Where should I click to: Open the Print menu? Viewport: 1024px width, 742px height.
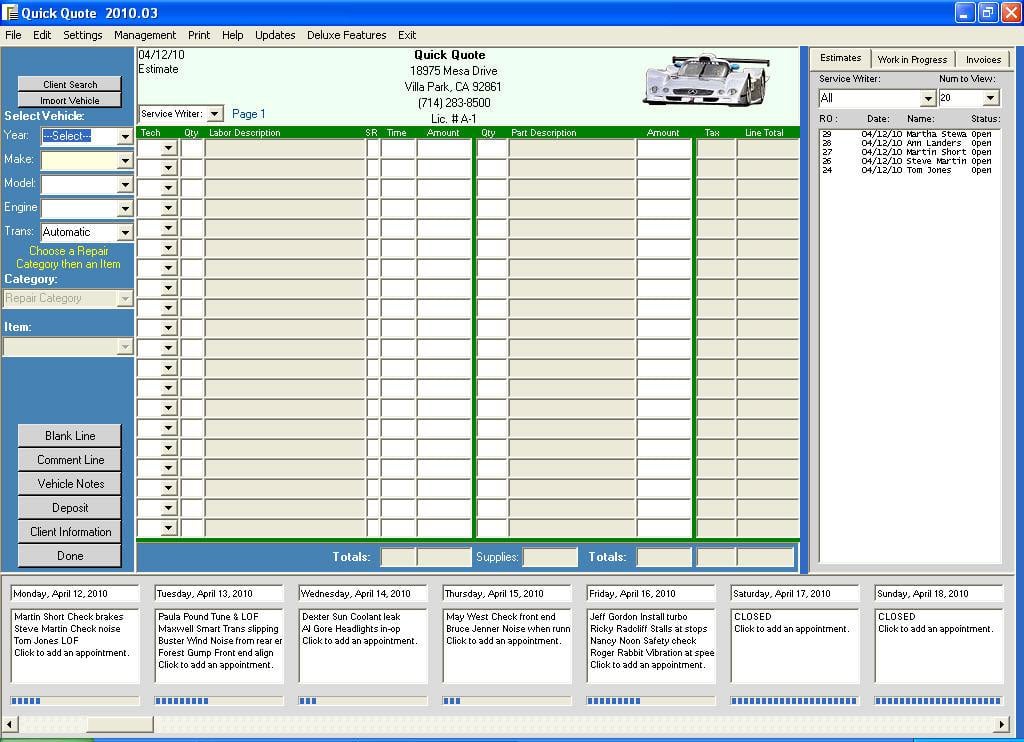(199, 35)
